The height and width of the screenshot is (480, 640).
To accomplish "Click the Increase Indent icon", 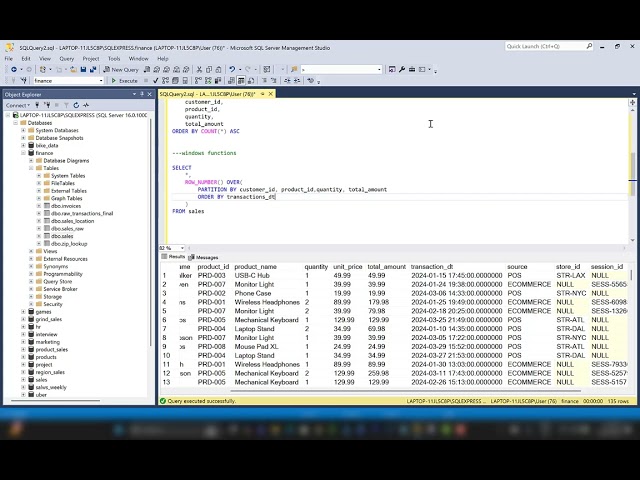I will click(x=297, y=81).
